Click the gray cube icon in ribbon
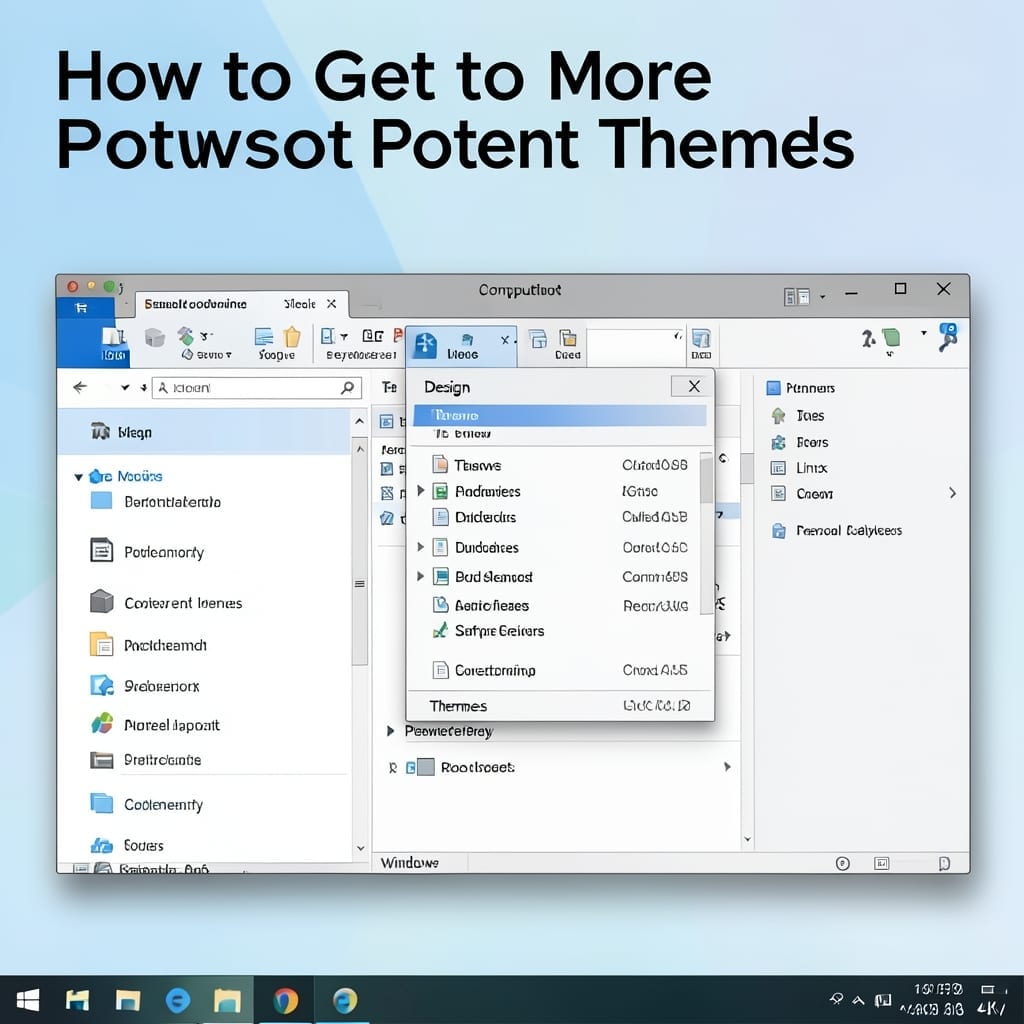 (155, 338)
